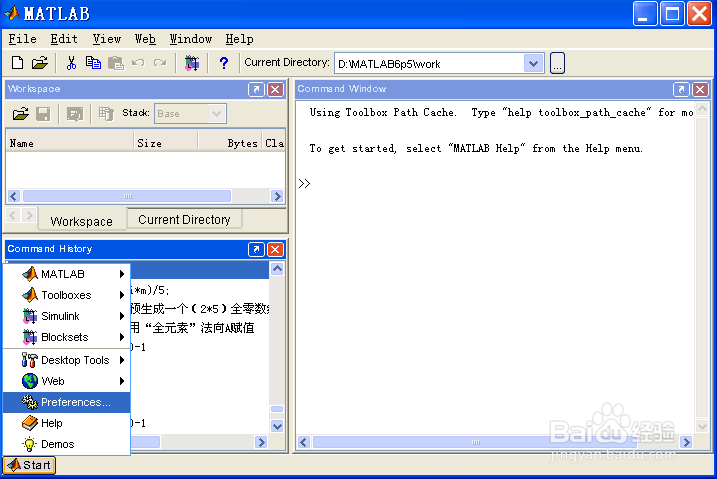Click the New file icon in toolbar
This screenshot has height=479, width=717.
click(17, 63)
